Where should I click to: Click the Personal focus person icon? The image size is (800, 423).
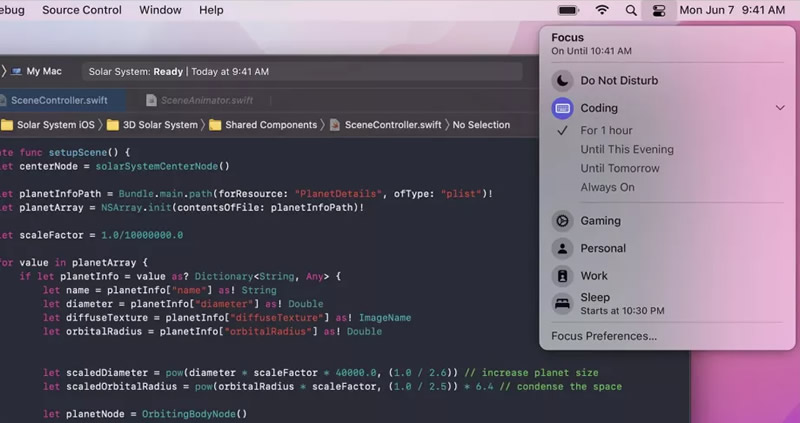[562, 248]
